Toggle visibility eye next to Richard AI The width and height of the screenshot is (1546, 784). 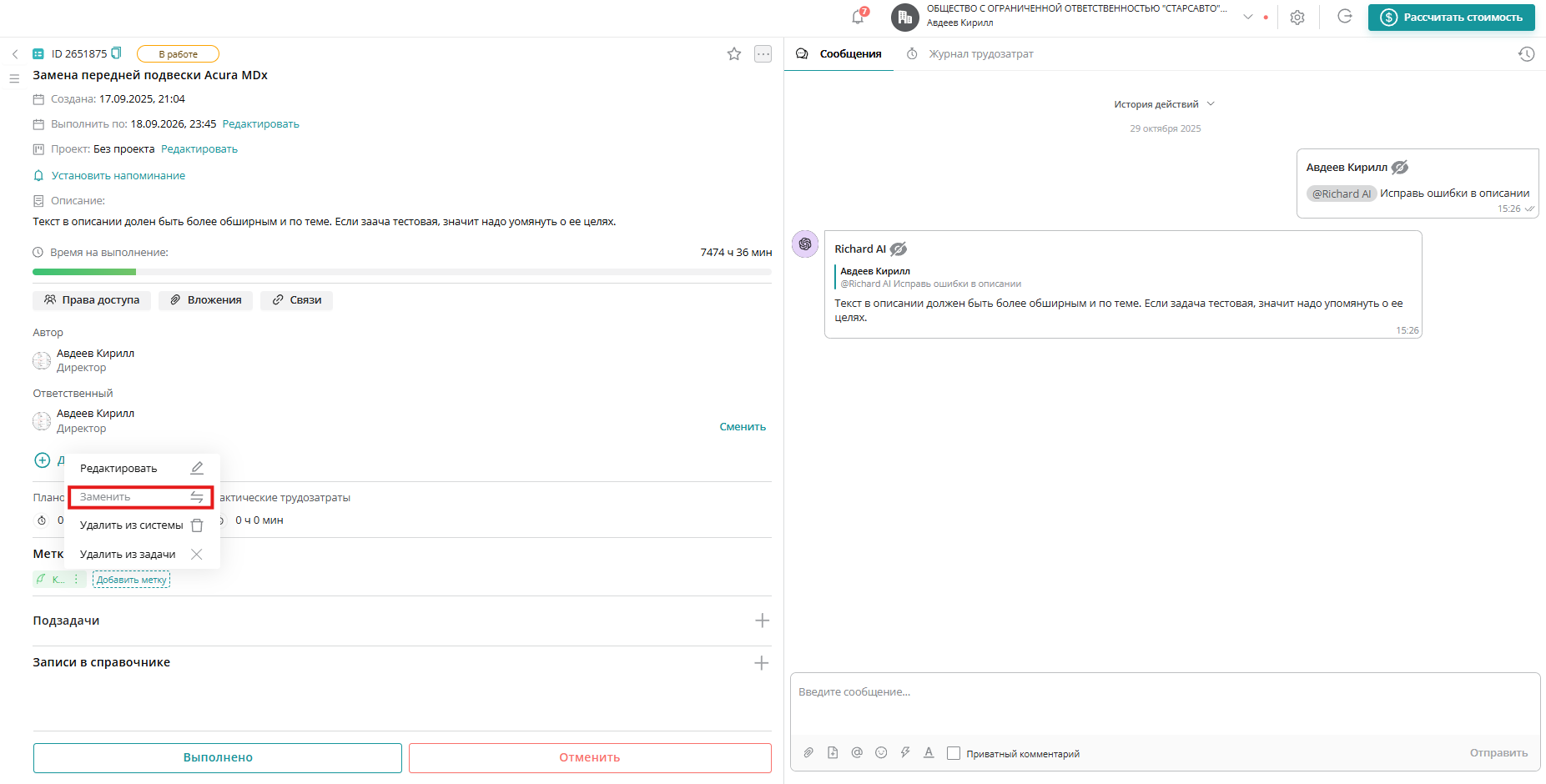point(899,249)
